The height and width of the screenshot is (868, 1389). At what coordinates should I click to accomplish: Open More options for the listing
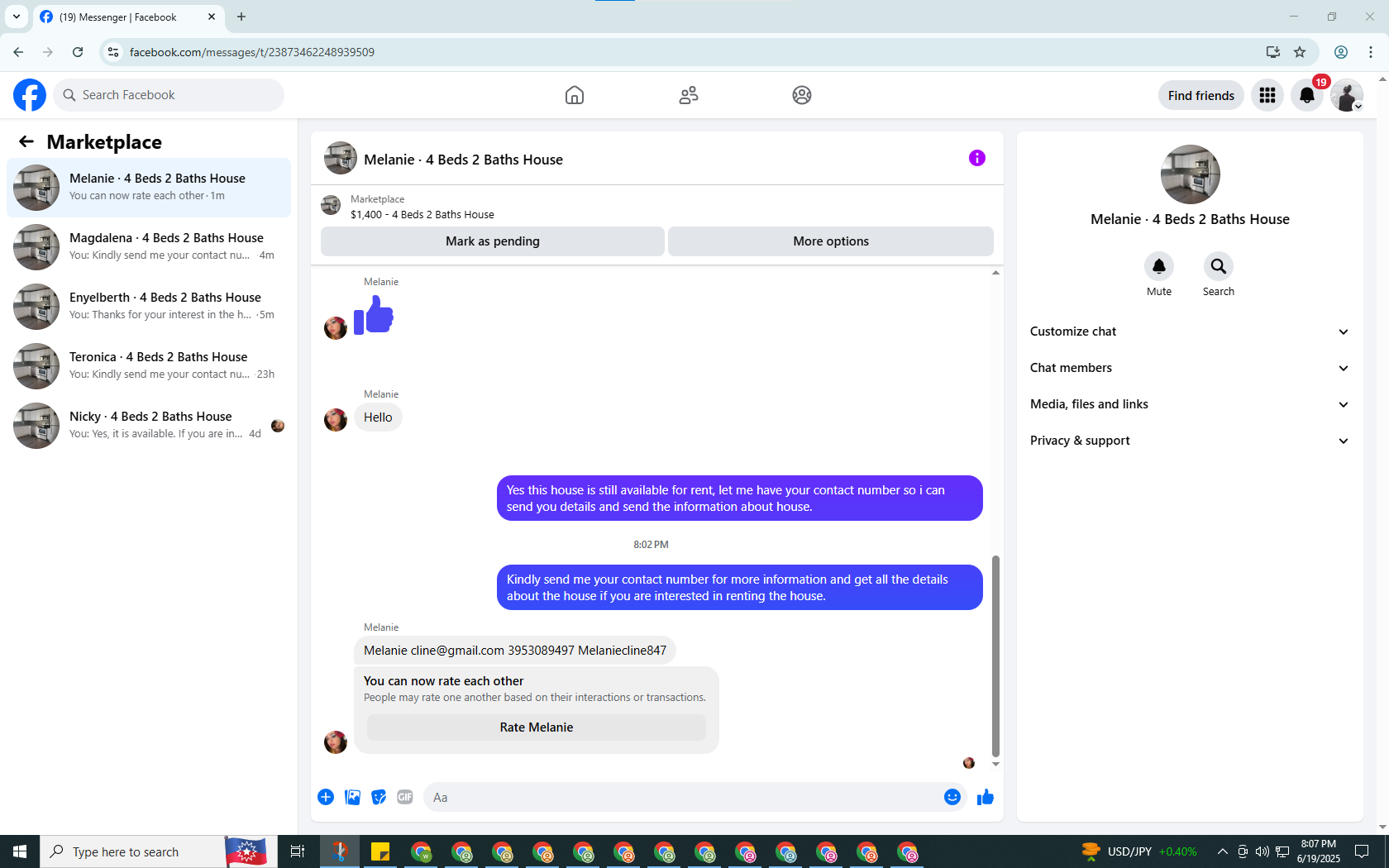(x=831, y=241)
